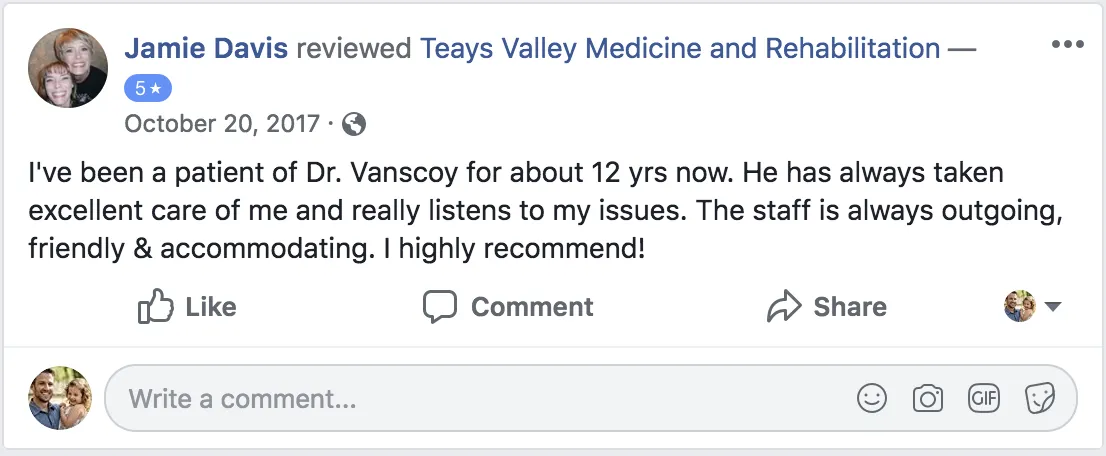Open Jamie Davis's profile name link
This screenshot has width=1106, height=456.
click(207, 48)
